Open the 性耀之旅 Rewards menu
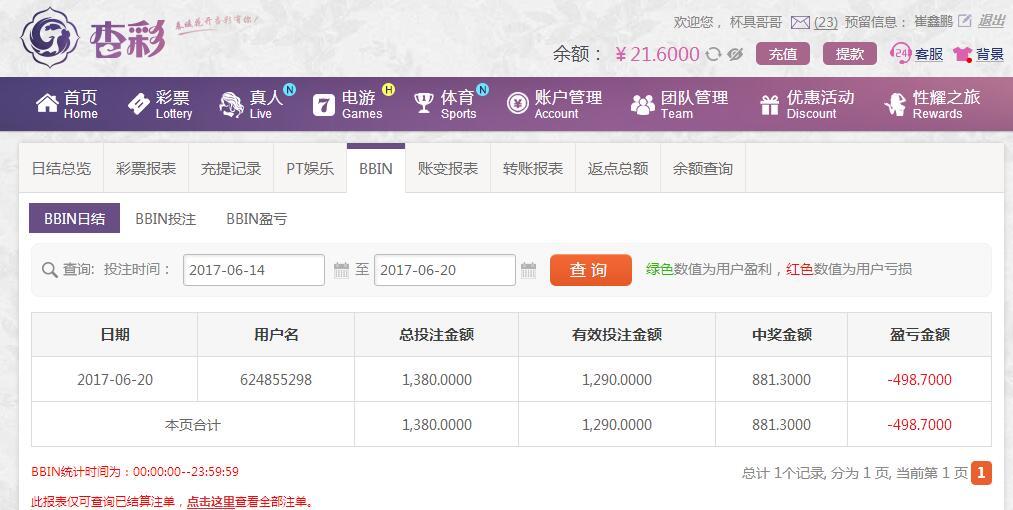 pos(932,104)
